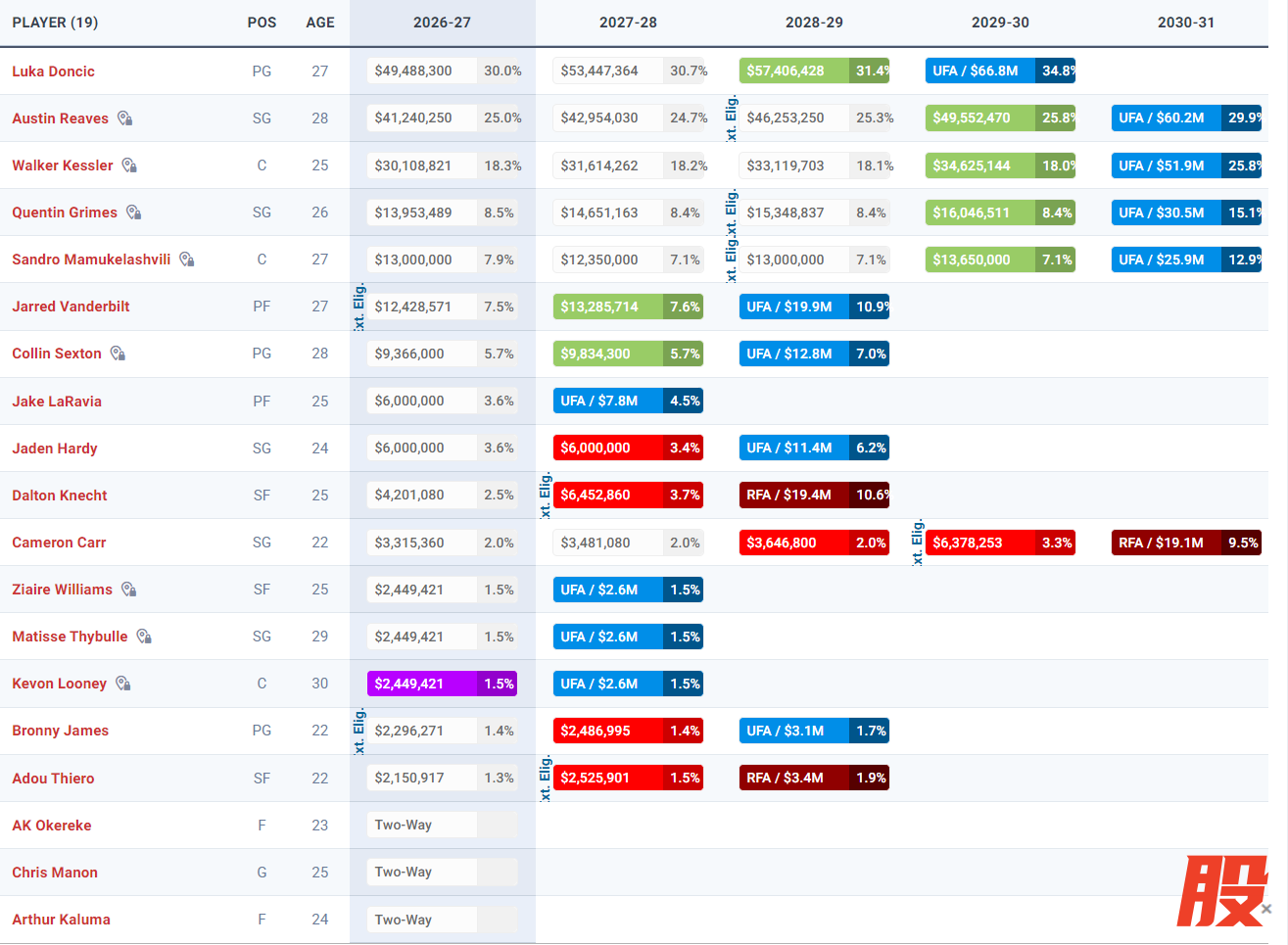Open Luka Doncic's player page
This screenshot has height=945, width=1288.
tap(53, 71)
